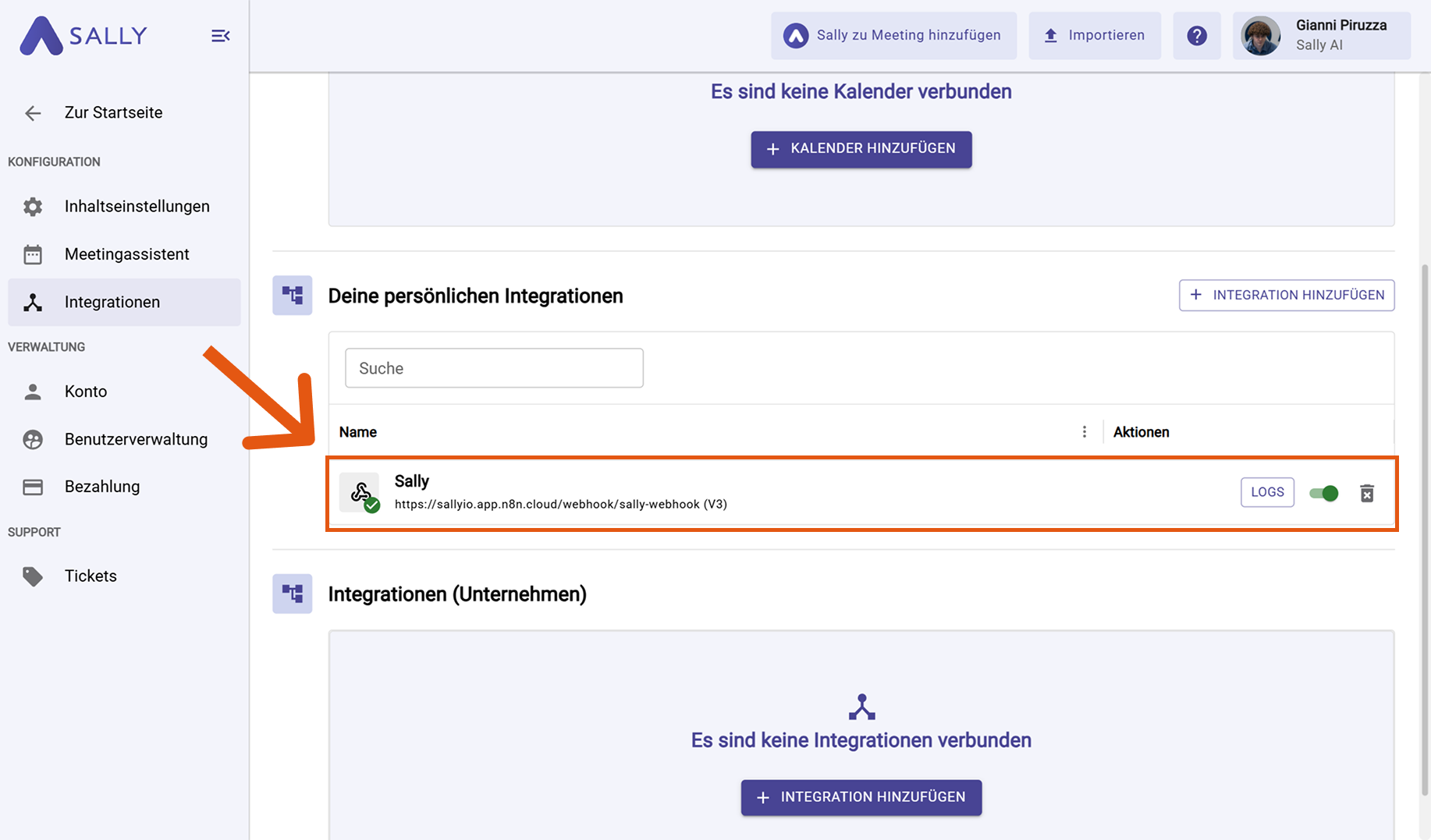Click the Integrationen sidebar icon
Image resolution: width=1431 pixels, height=840 pixels.
coord(33,303)
